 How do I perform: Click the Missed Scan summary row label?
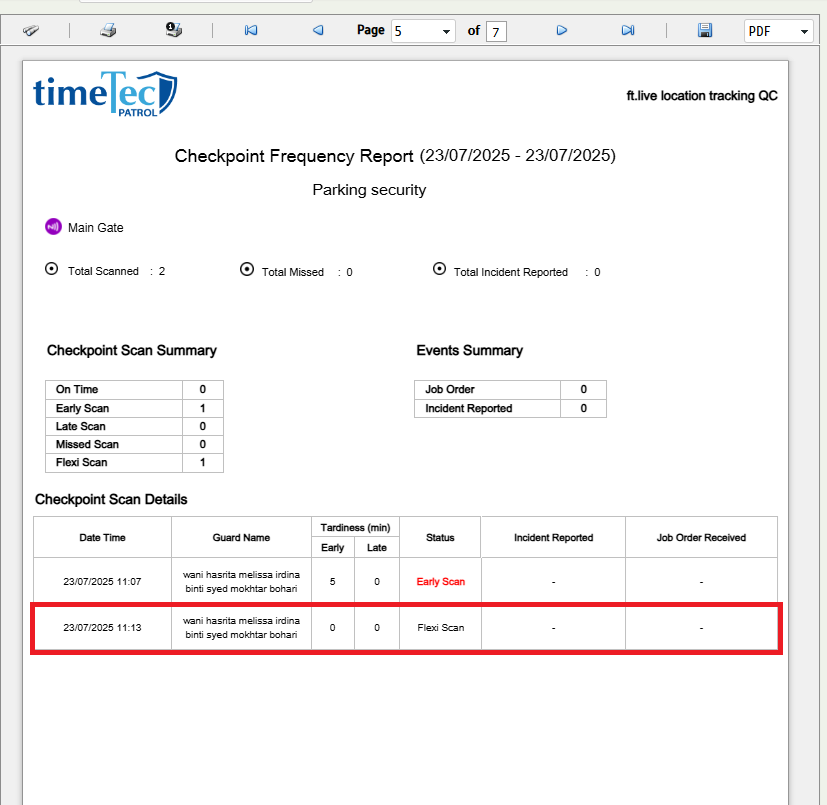click(87, 444)
